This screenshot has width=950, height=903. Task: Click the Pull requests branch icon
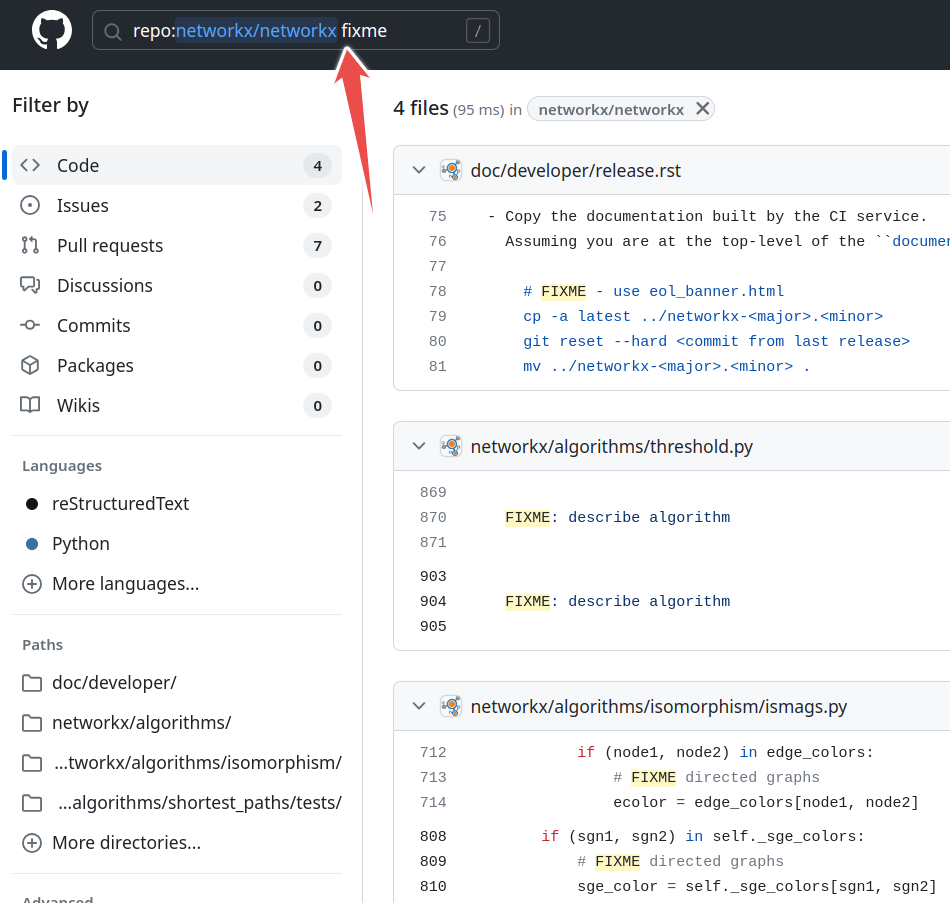[30, 245]
